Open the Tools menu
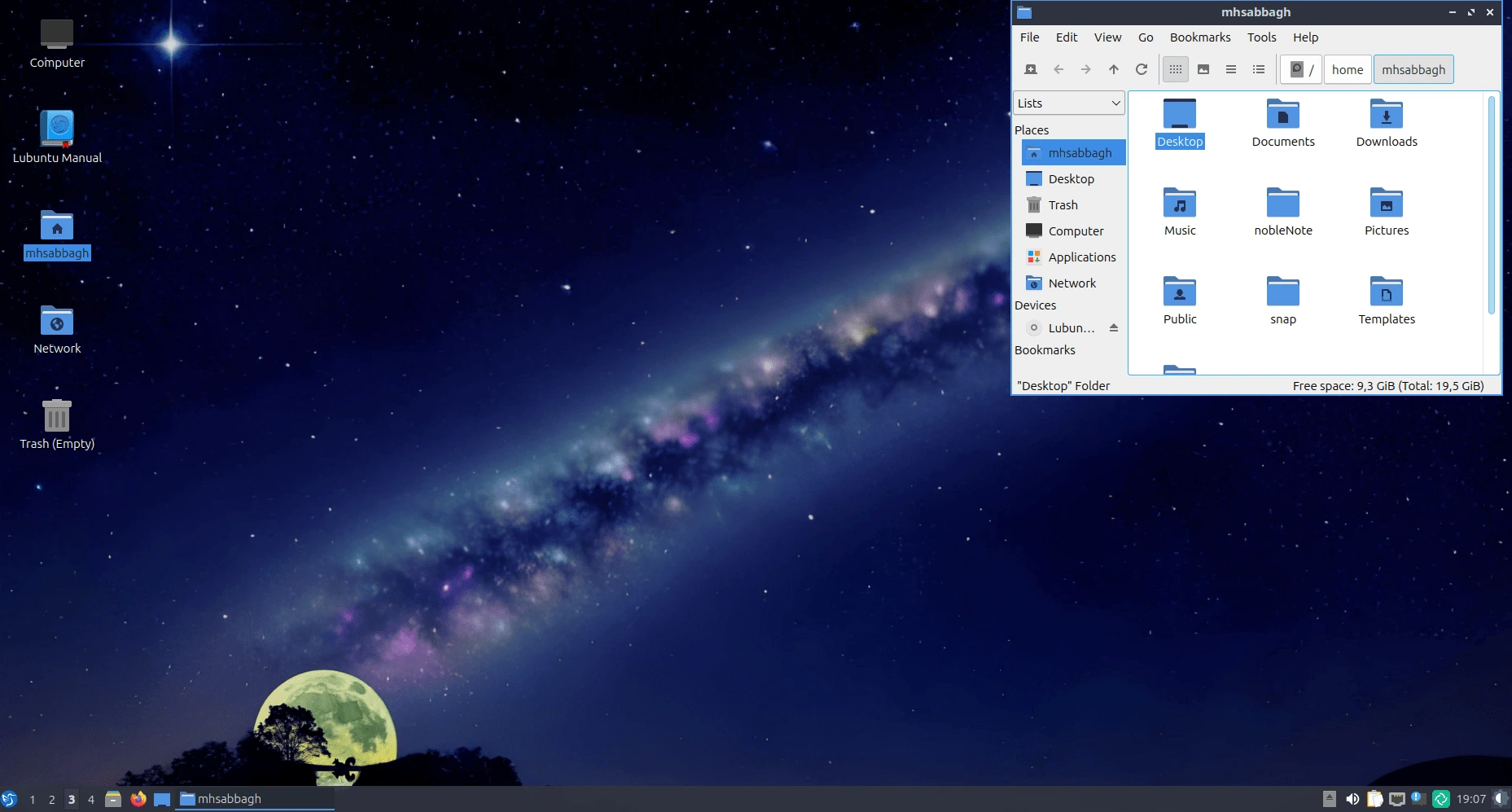This screenshot has height=812, width=1512. (1261, 37)
